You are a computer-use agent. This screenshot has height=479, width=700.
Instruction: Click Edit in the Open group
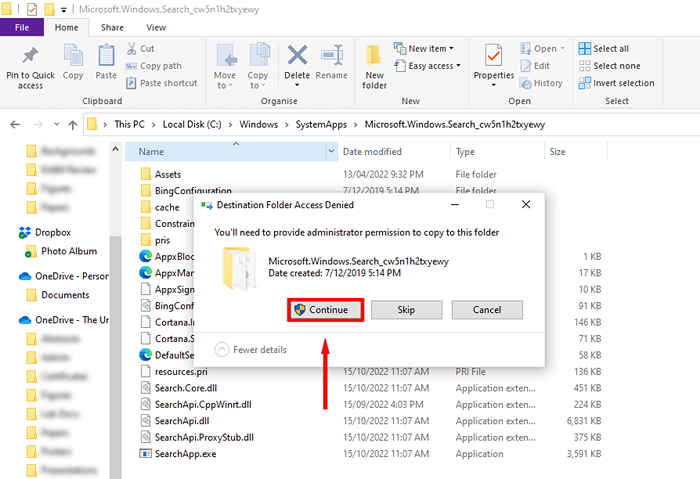pos(535,66)
